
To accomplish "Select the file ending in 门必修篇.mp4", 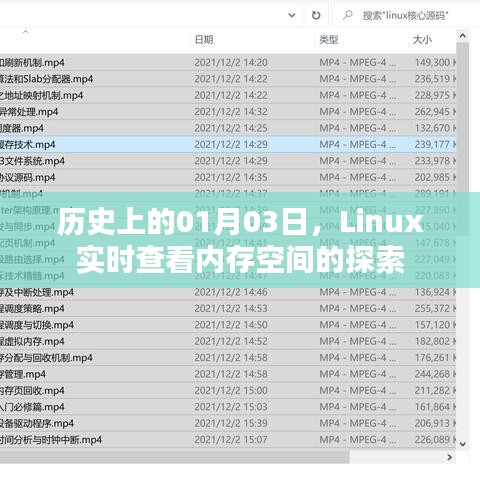I will (x=32, y=407).
